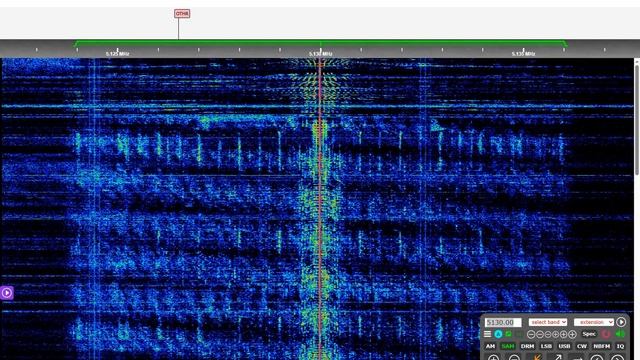640x360 pixels.
Task: Select SAM demodulation mode
Action: click(x=508, y=346)
